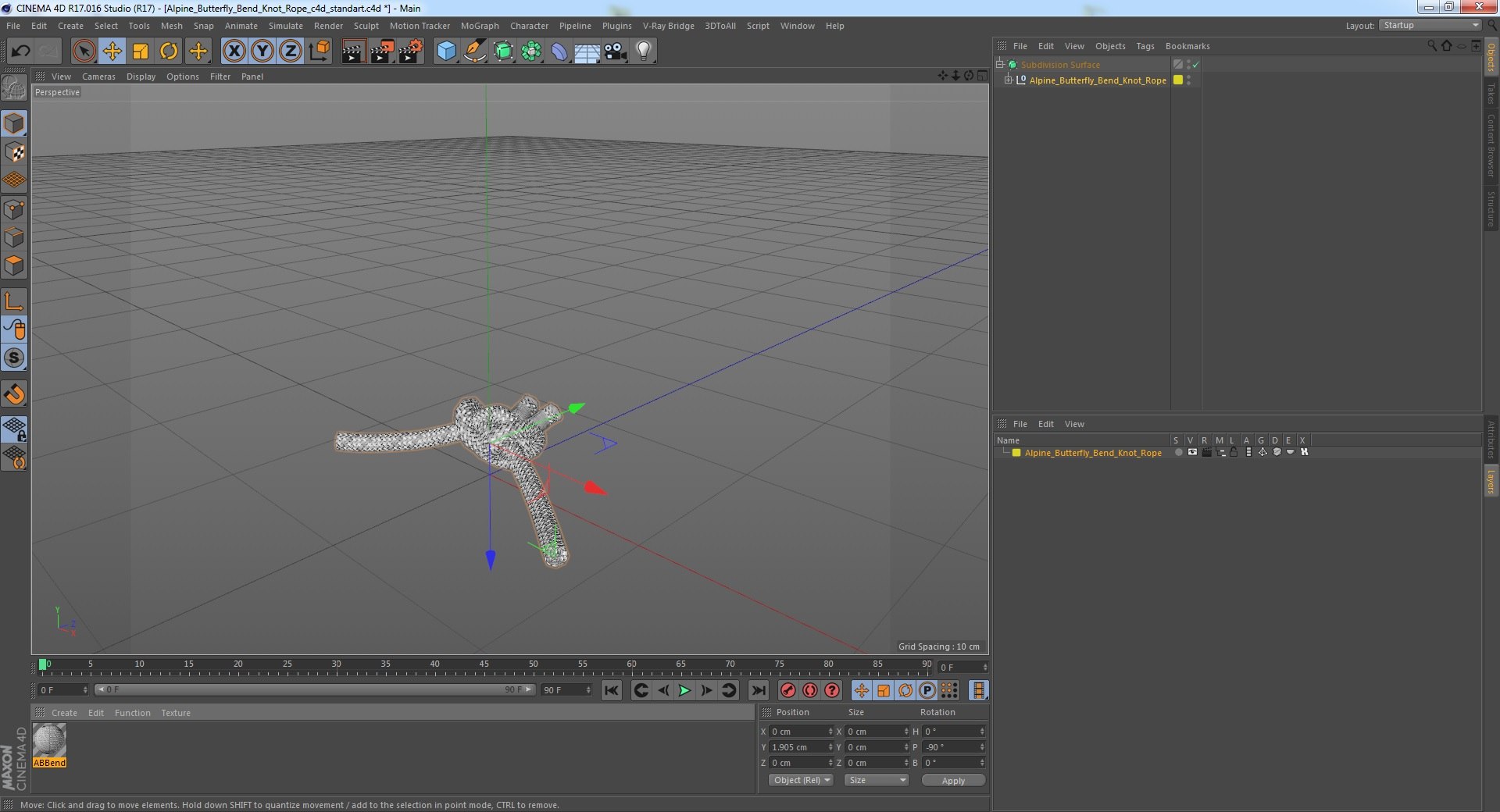
Task: Switch to Texture mode
Action: pos(14,152)
